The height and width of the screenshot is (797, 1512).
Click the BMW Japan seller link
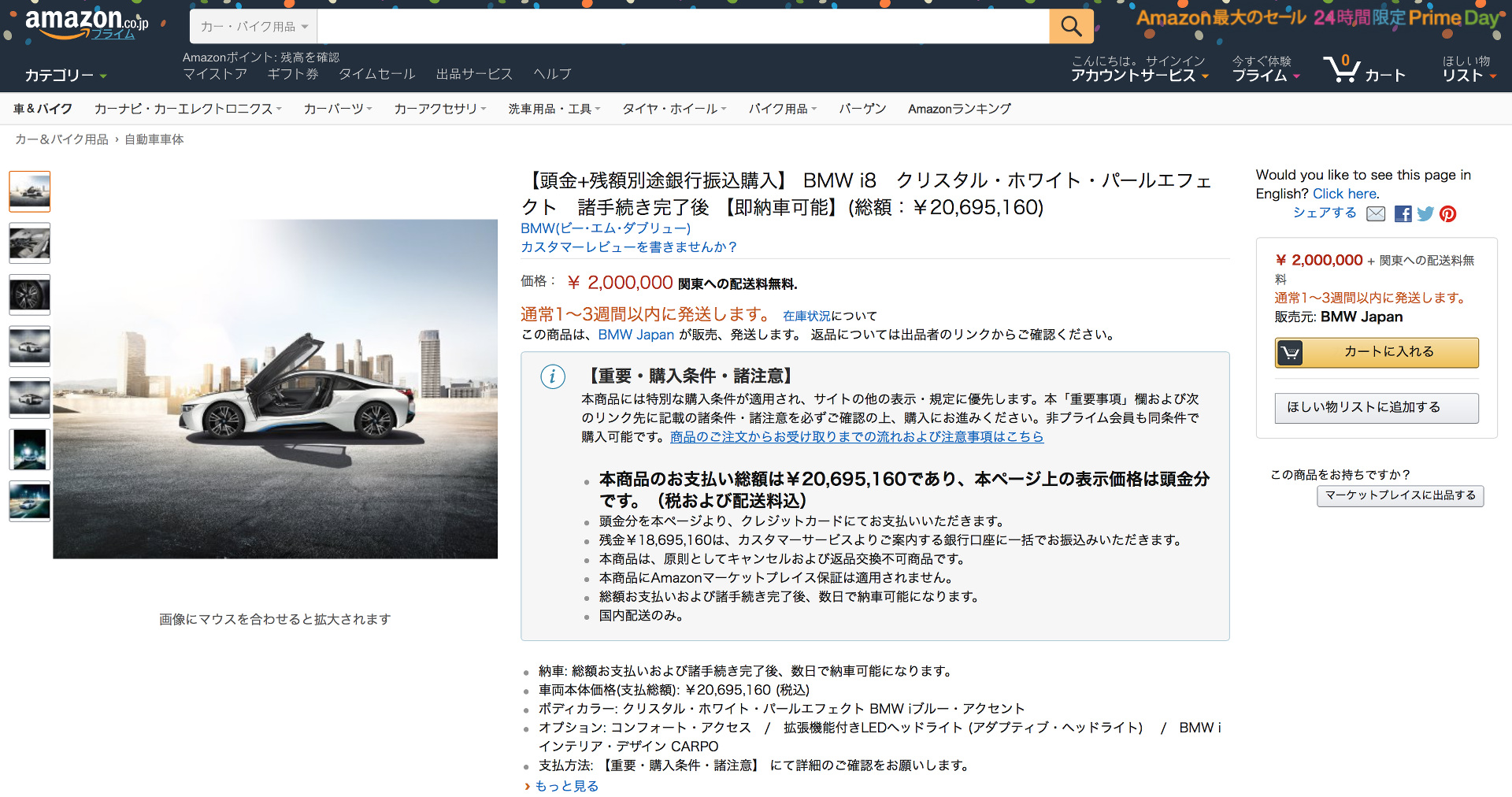tap(636, 335)
